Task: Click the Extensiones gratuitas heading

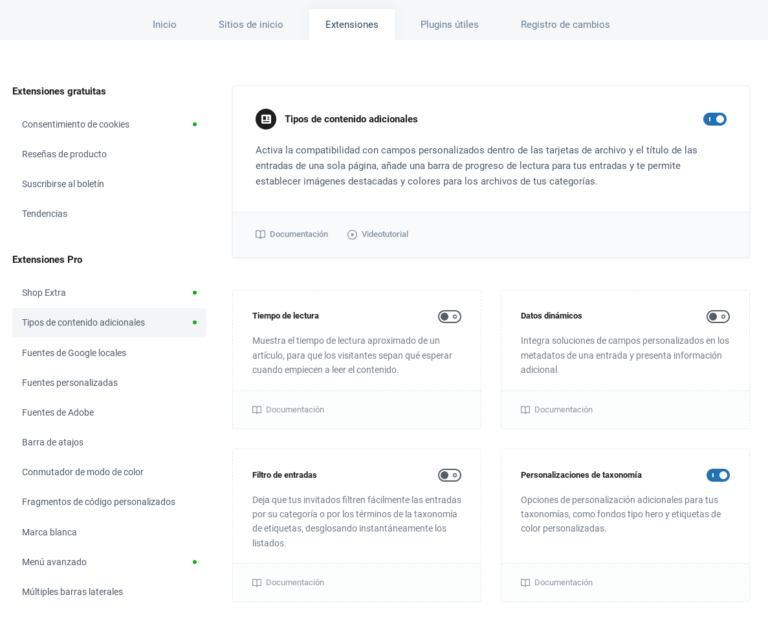Action: click(x=59, y=91)
